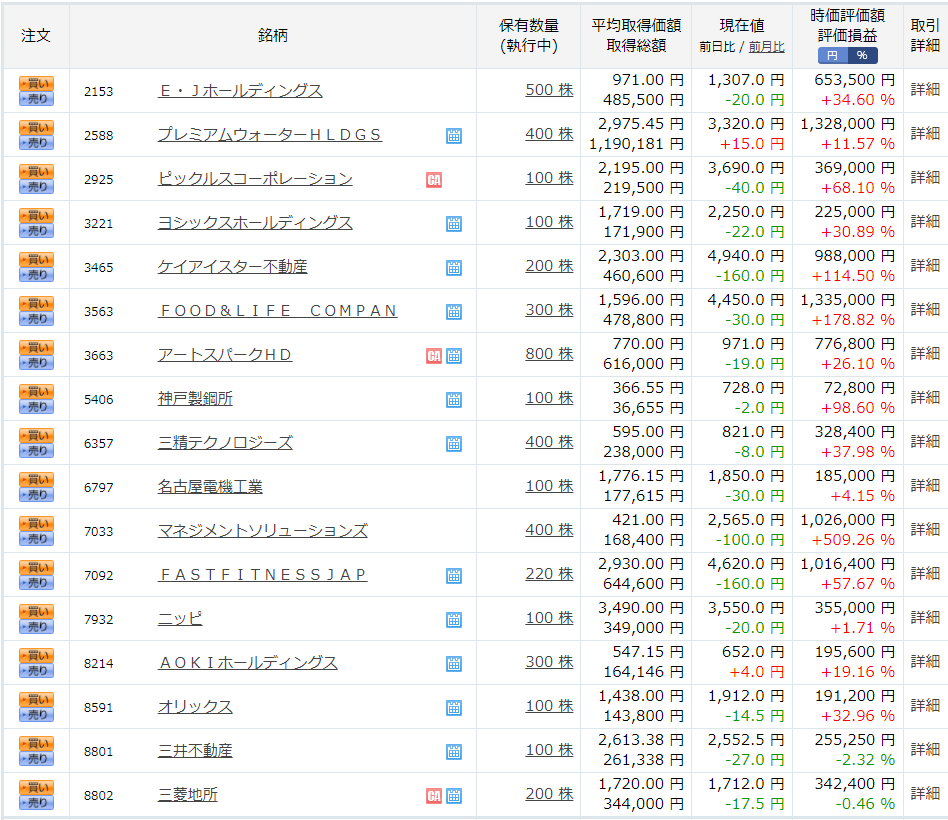Click the 買い button for ヨシックス row
Screen dimensions: 948x820
pyautogui.click(x=36, y=215)
